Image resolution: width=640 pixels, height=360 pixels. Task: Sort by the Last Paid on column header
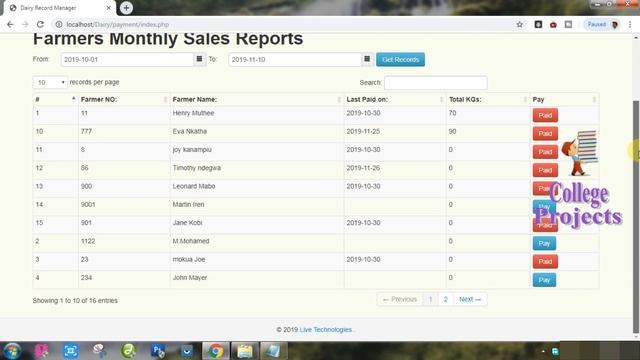click(x=395, y=99)
